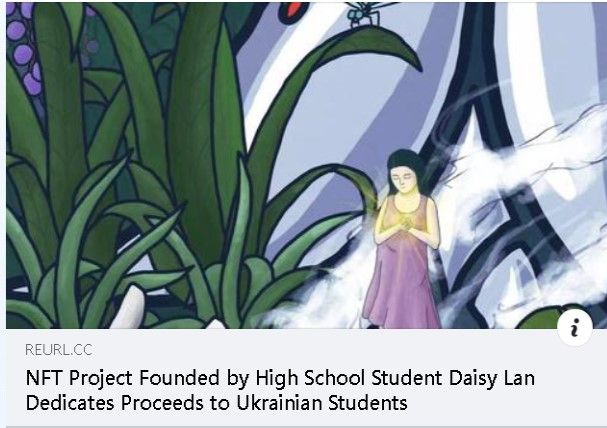The height and width of the screenshot is (428, 607).
Task: Click the headline line "Dedicates Proceeds to Ukrainian Students"
Action: pyautogui.click(x=216, y=403)
